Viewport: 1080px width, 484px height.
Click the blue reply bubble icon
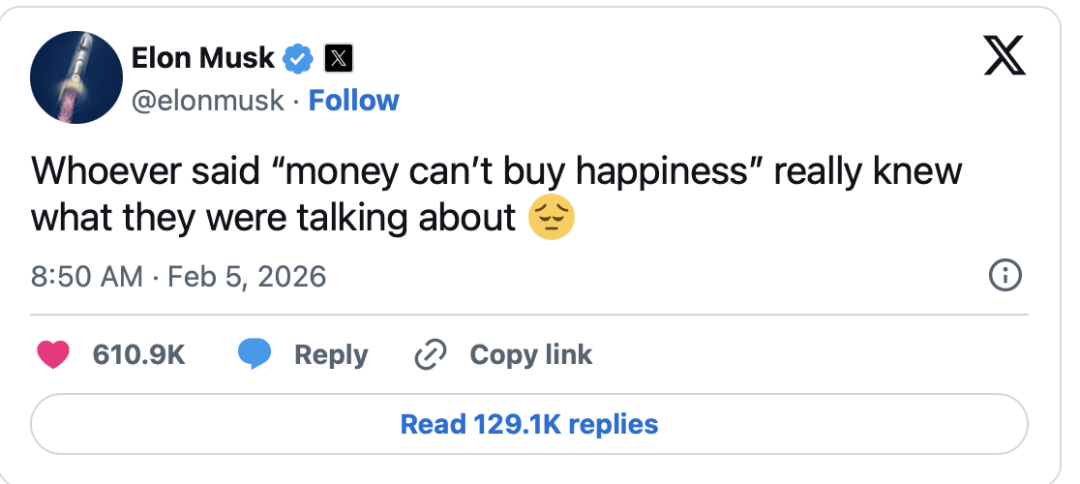click(255, 355)
